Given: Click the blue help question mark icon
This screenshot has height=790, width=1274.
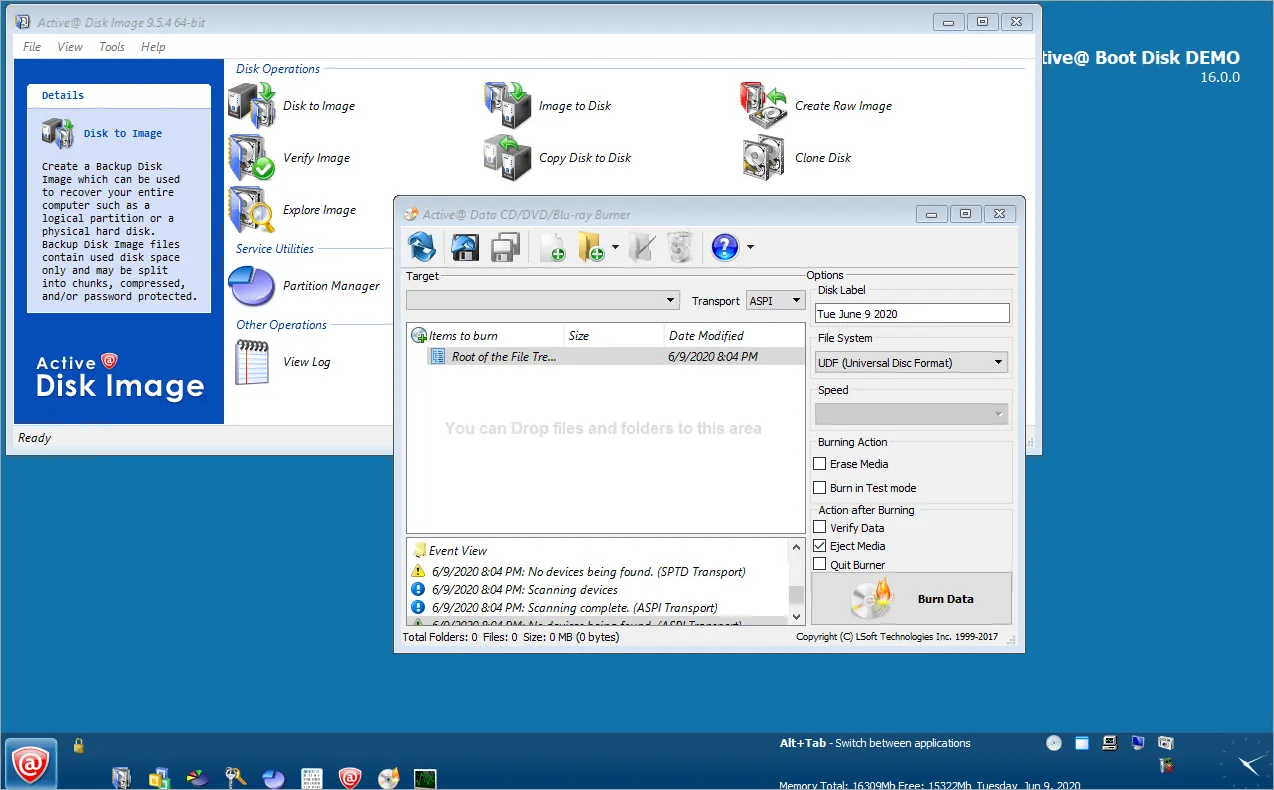Looking at the screenshot, I should point(725,247).
